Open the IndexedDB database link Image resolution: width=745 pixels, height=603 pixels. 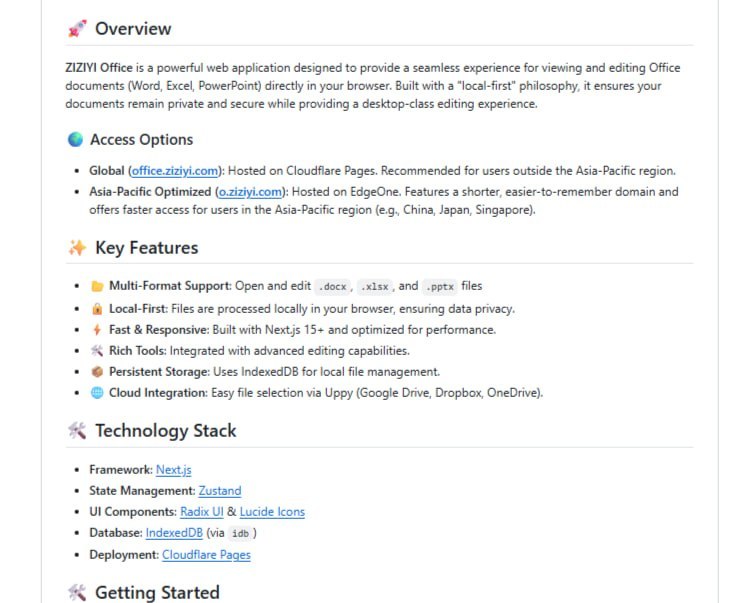(174, 533)
